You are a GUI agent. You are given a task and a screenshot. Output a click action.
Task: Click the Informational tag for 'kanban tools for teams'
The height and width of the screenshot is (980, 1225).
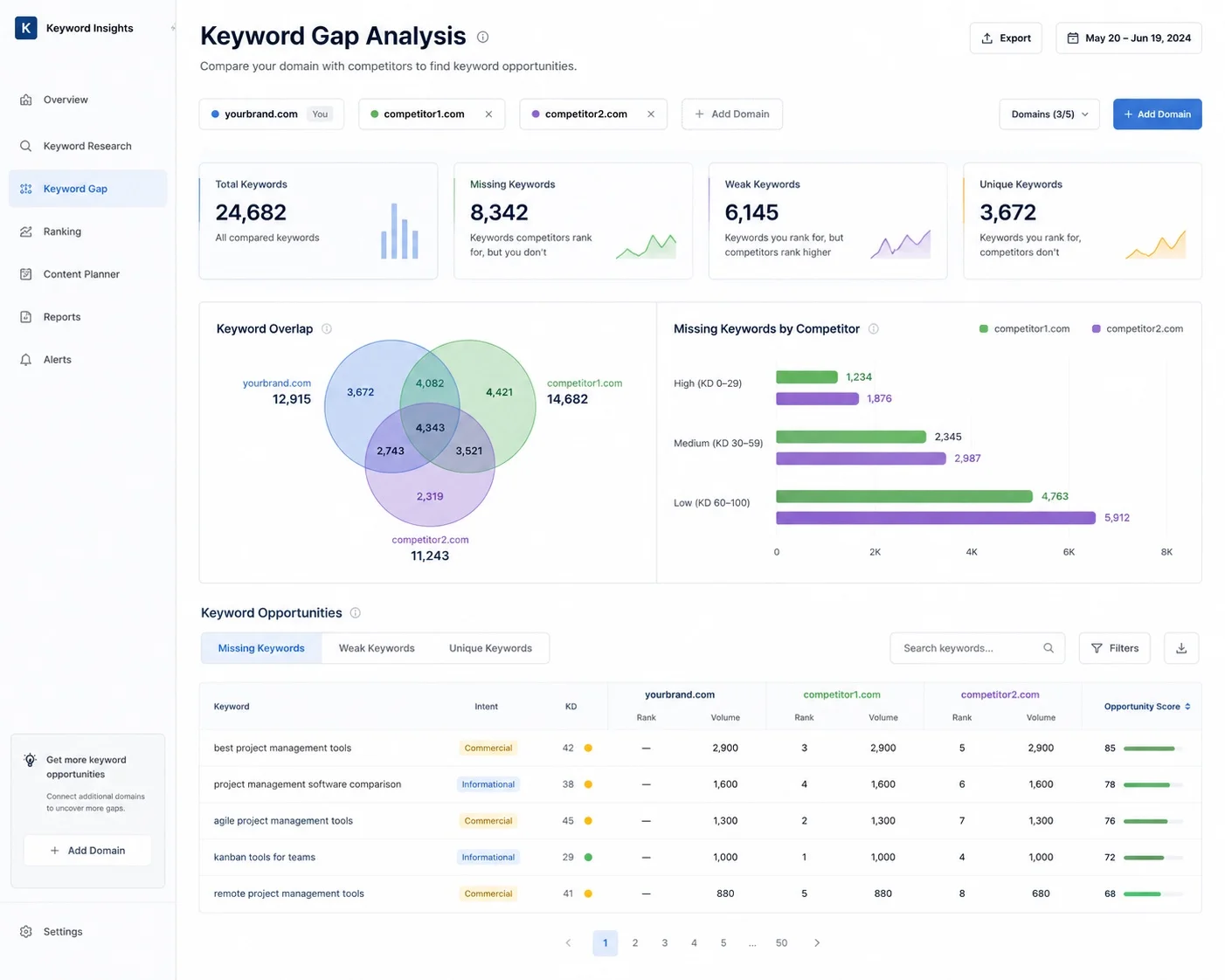(x=488, y=858)
